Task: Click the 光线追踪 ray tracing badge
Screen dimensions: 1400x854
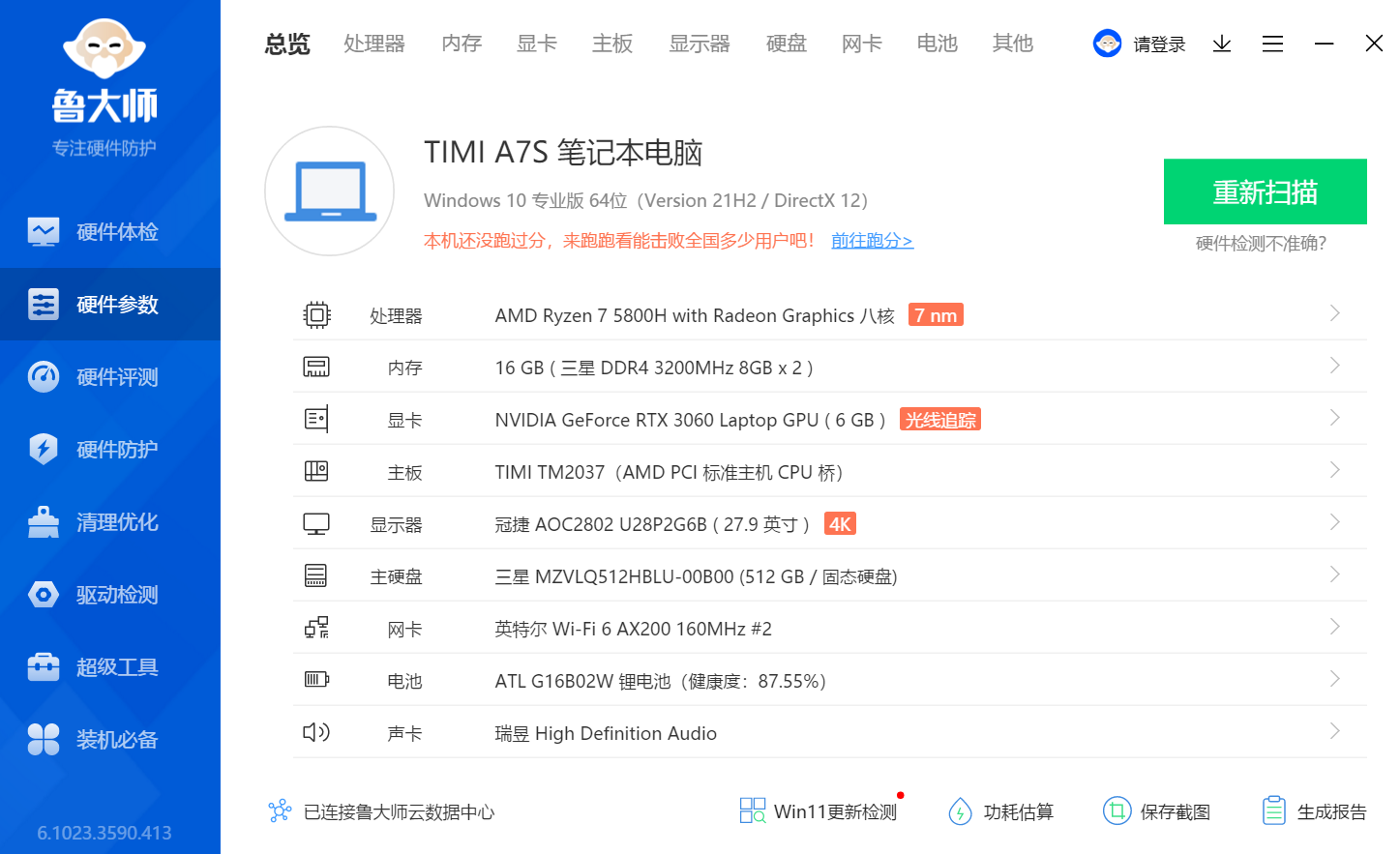Action: tap(940, 420)
